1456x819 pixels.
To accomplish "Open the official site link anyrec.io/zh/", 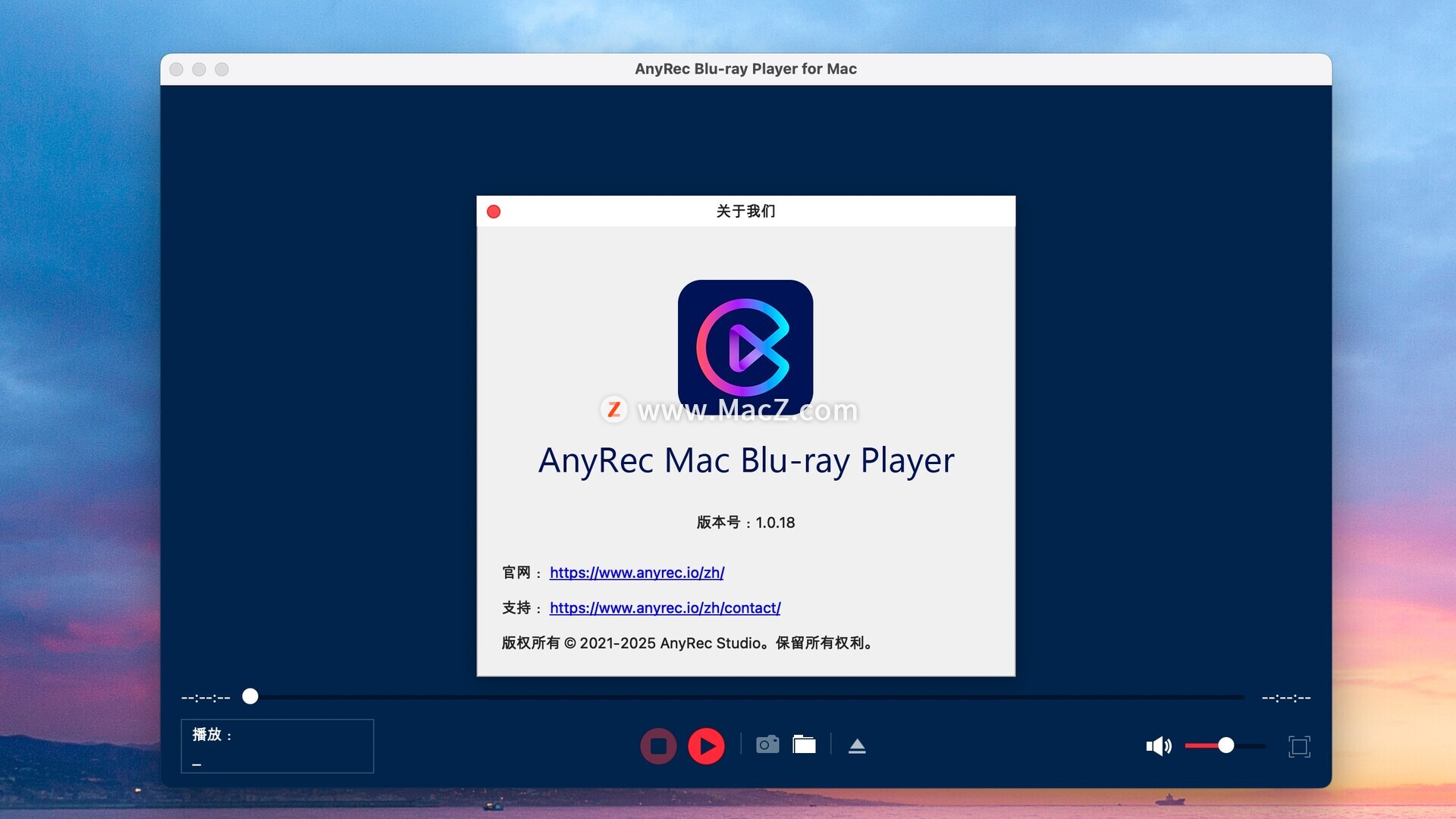I will pyautogui.click(x=637, y=573).
